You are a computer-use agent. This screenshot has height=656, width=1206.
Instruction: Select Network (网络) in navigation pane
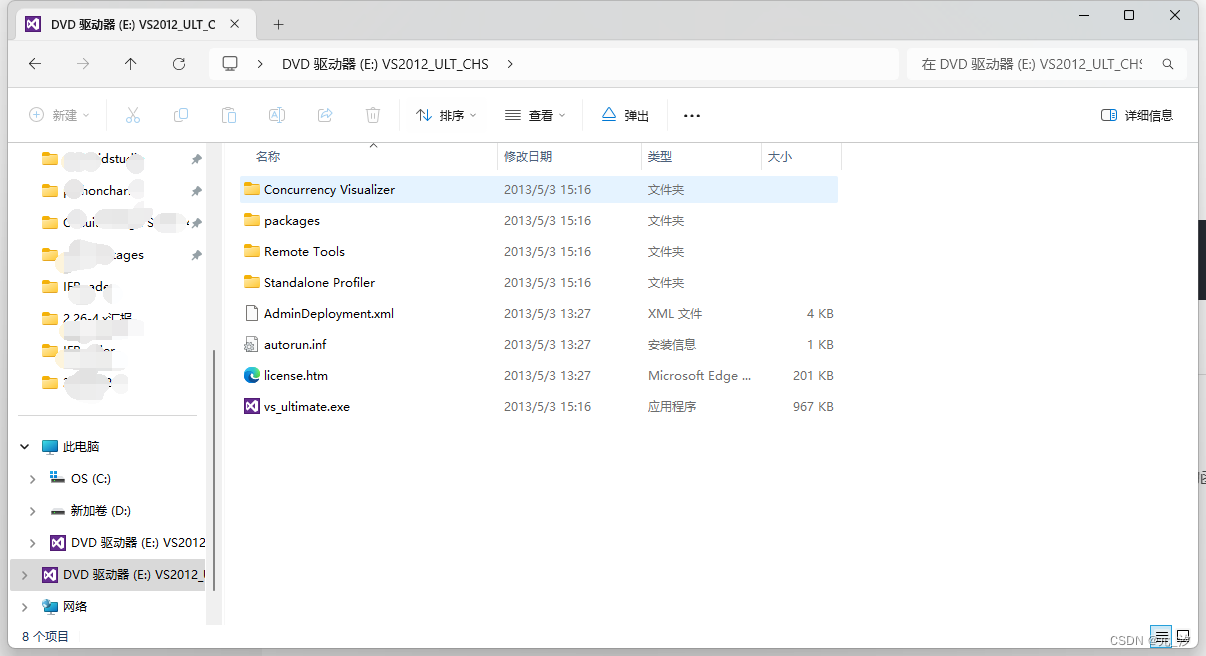coord(75,607)
